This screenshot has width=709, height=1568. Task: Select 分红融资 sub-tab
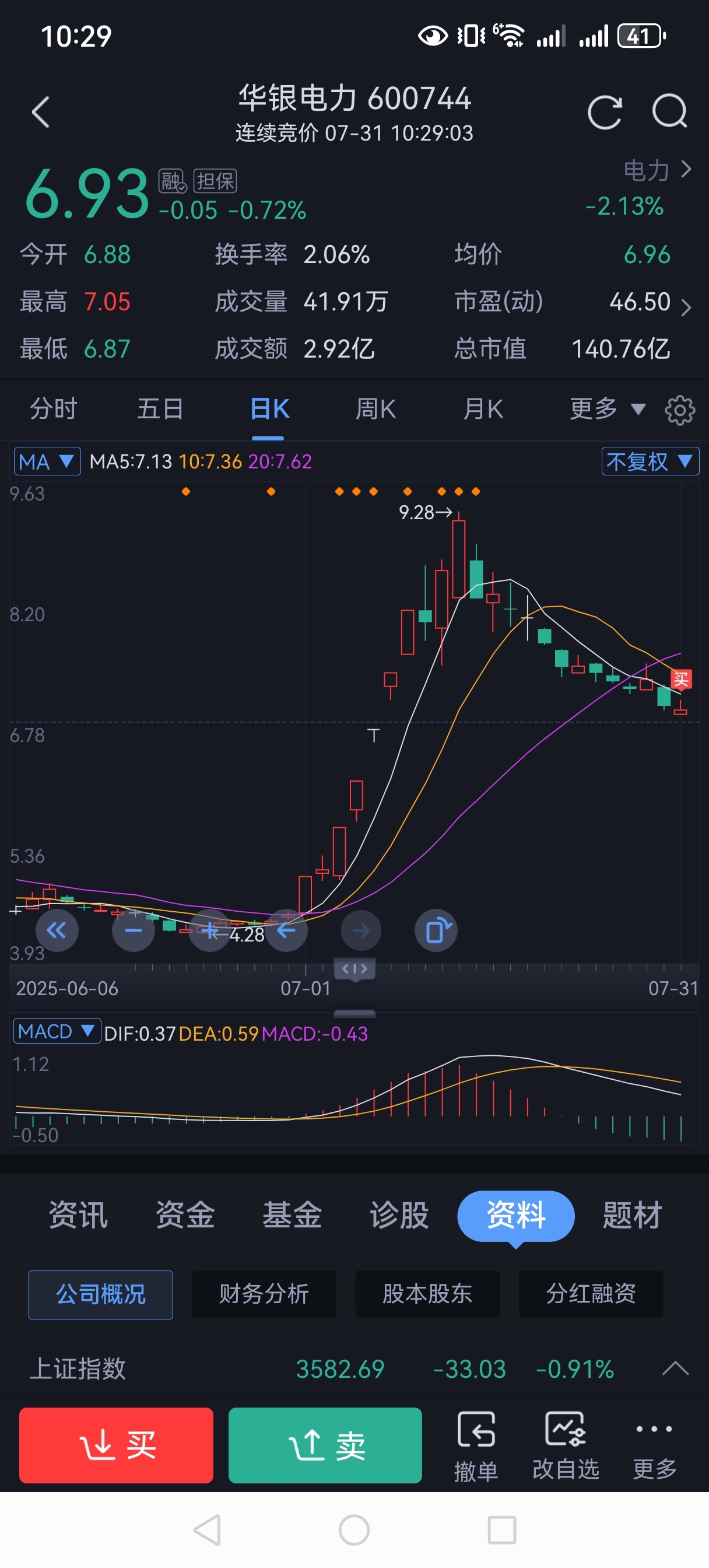coord(591,1294)
